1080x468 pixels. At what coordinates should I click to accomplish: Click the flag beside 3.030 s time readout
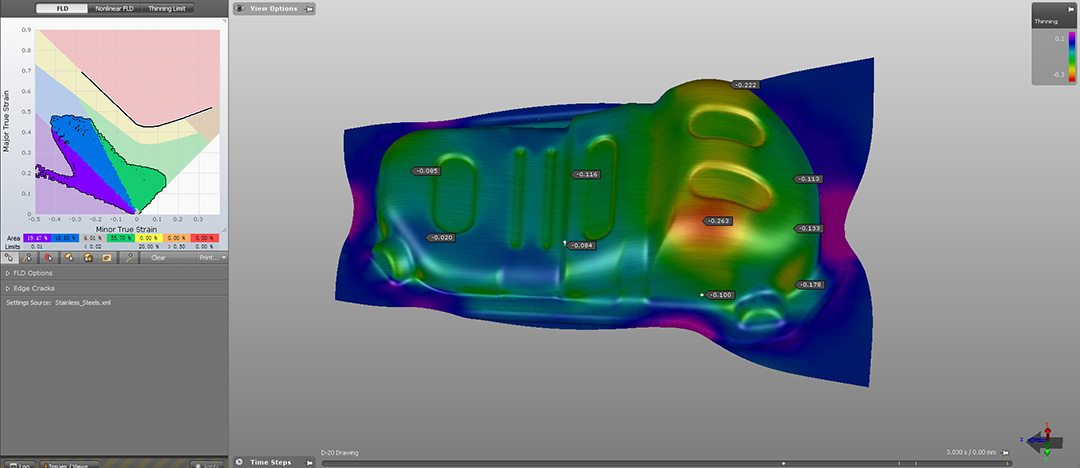click(x=1006, y=453)
